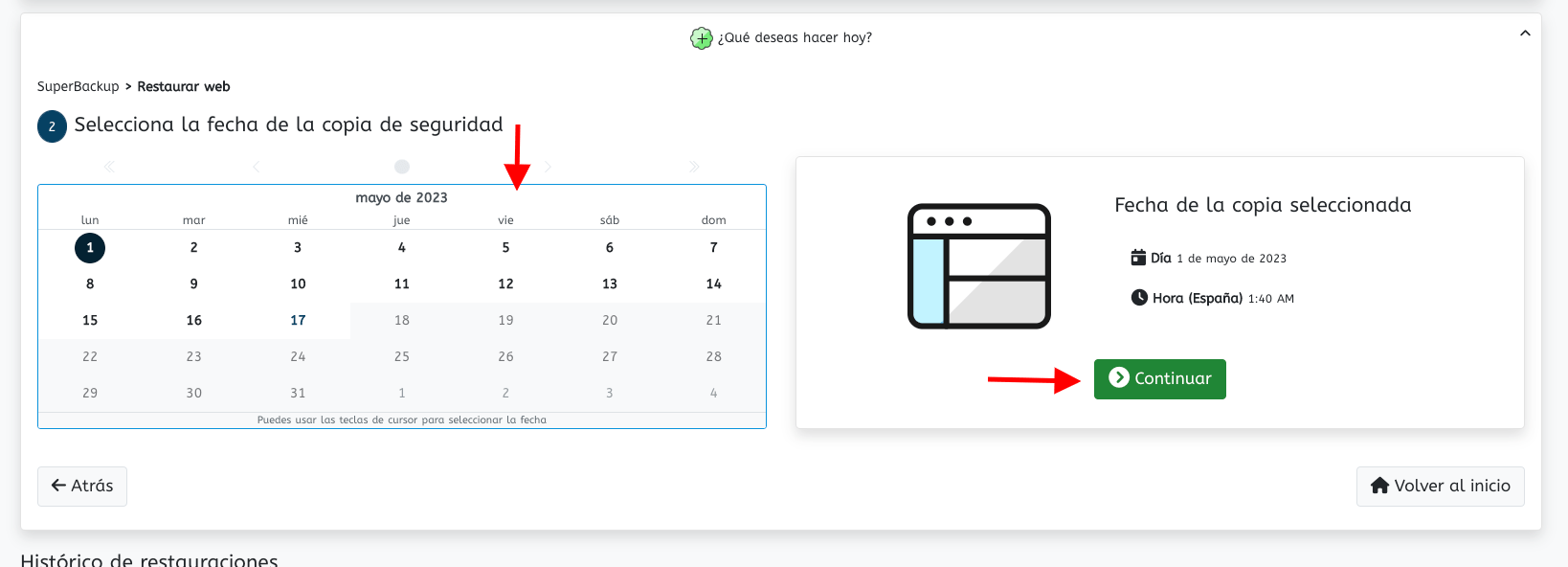
Task: Click the 'Volver al inicio' button
Action: click(1440, 487)
